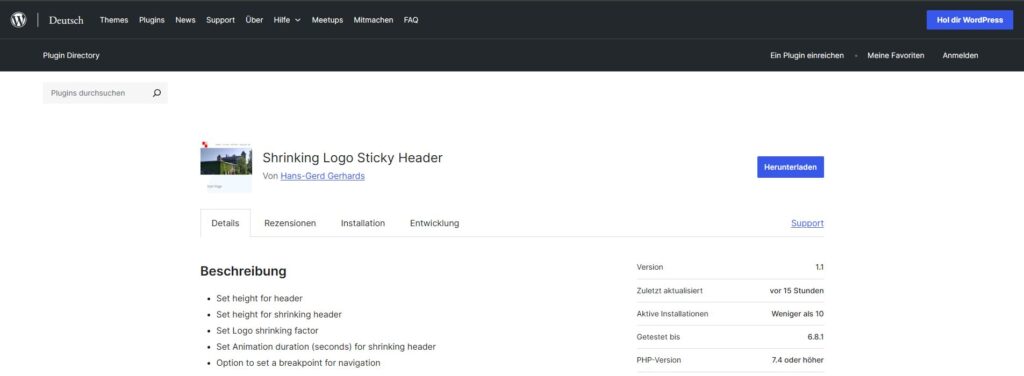Click 'Set height for shrinking header' bullet
Screen dimensions: 1024x376
[279, 315]
